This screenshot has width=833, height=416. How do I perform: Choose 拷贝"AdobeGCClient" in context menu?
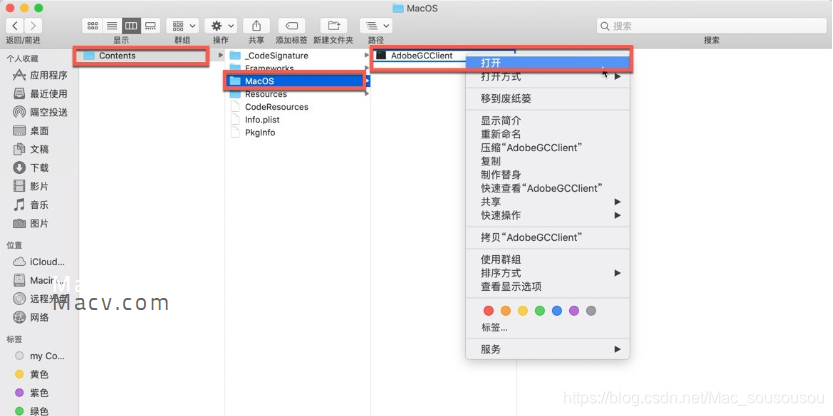[547, 237]
